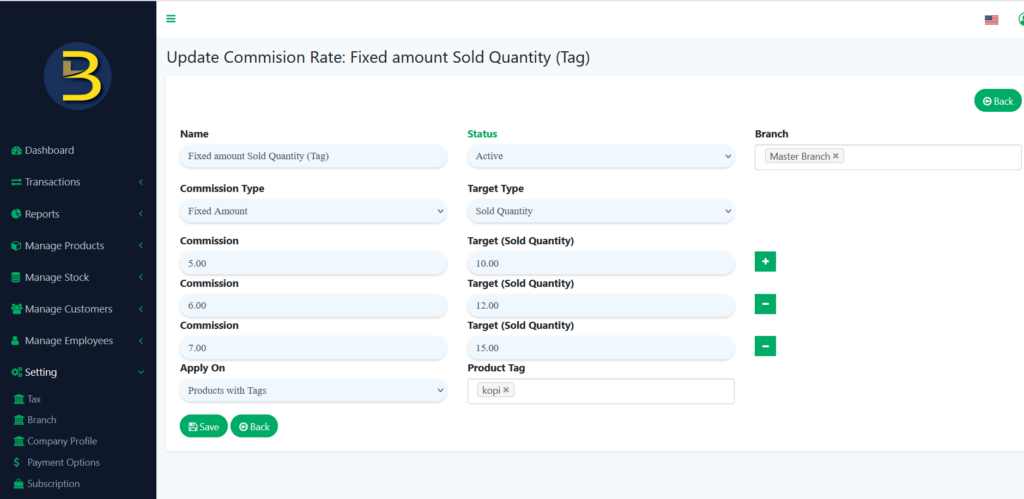Click the company logo in sidebar
1024x499 pixels.
click(77, 76)
